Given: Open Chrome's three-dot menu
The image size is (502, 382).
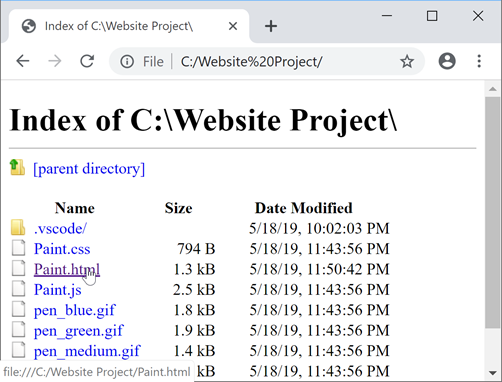Looking at the screenshot, I should tap(479, 61).
